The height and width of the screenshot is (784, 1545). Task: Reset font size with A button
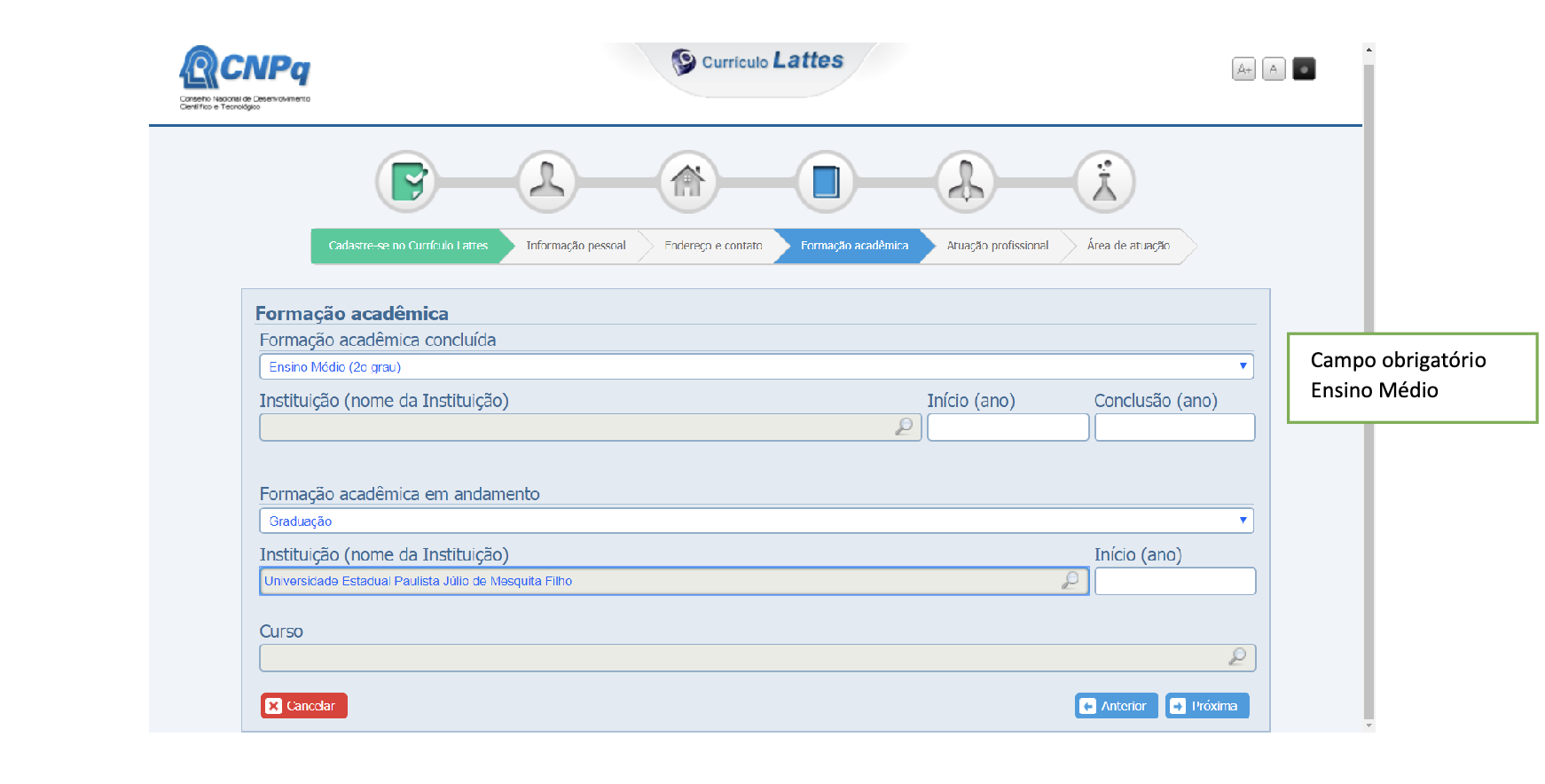[1274, 69]
